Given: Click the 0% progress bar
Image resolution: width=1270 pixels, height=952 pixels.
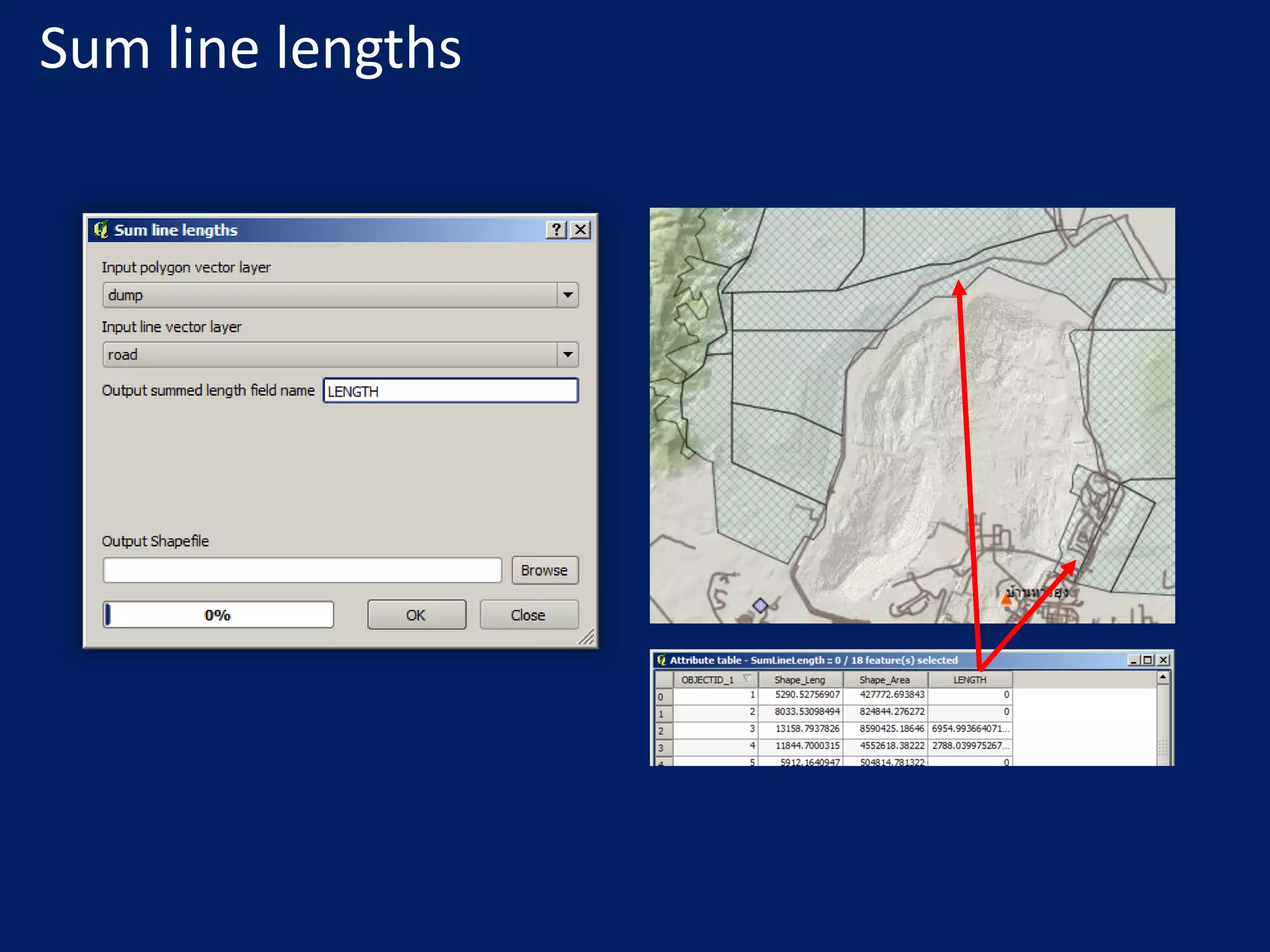Looking at the screenshot, I should point(218,615).
